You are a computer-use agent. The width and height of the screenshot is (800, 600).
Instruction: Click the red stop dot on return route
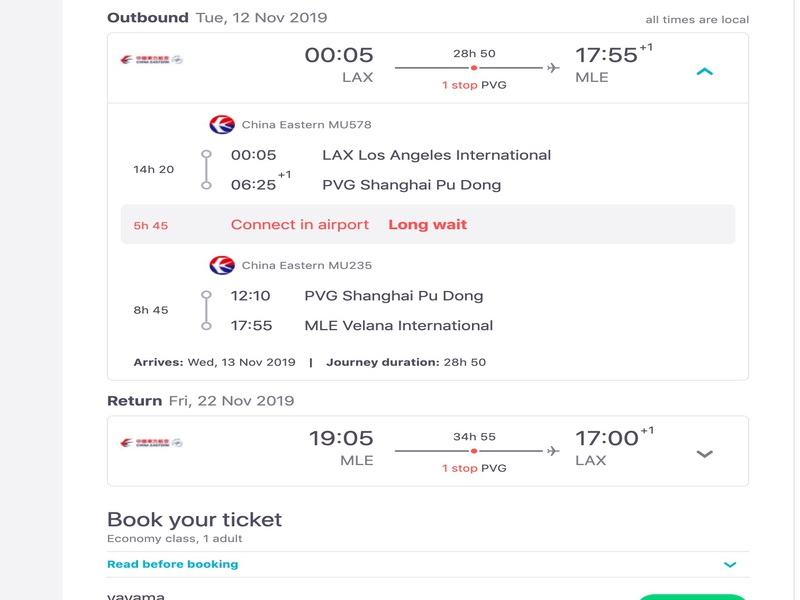pos(474,451)
